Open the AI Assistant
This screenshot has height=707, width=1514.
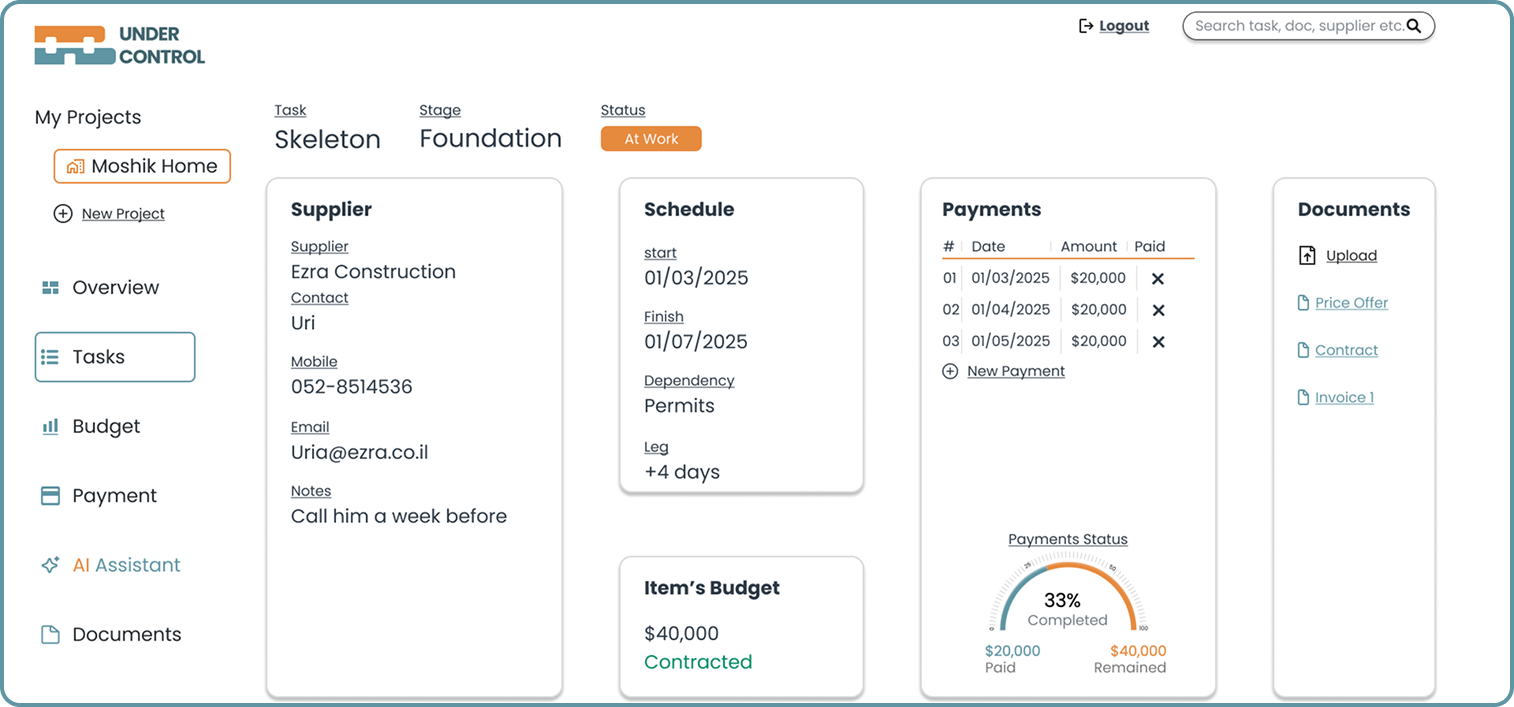pos(126,565)
